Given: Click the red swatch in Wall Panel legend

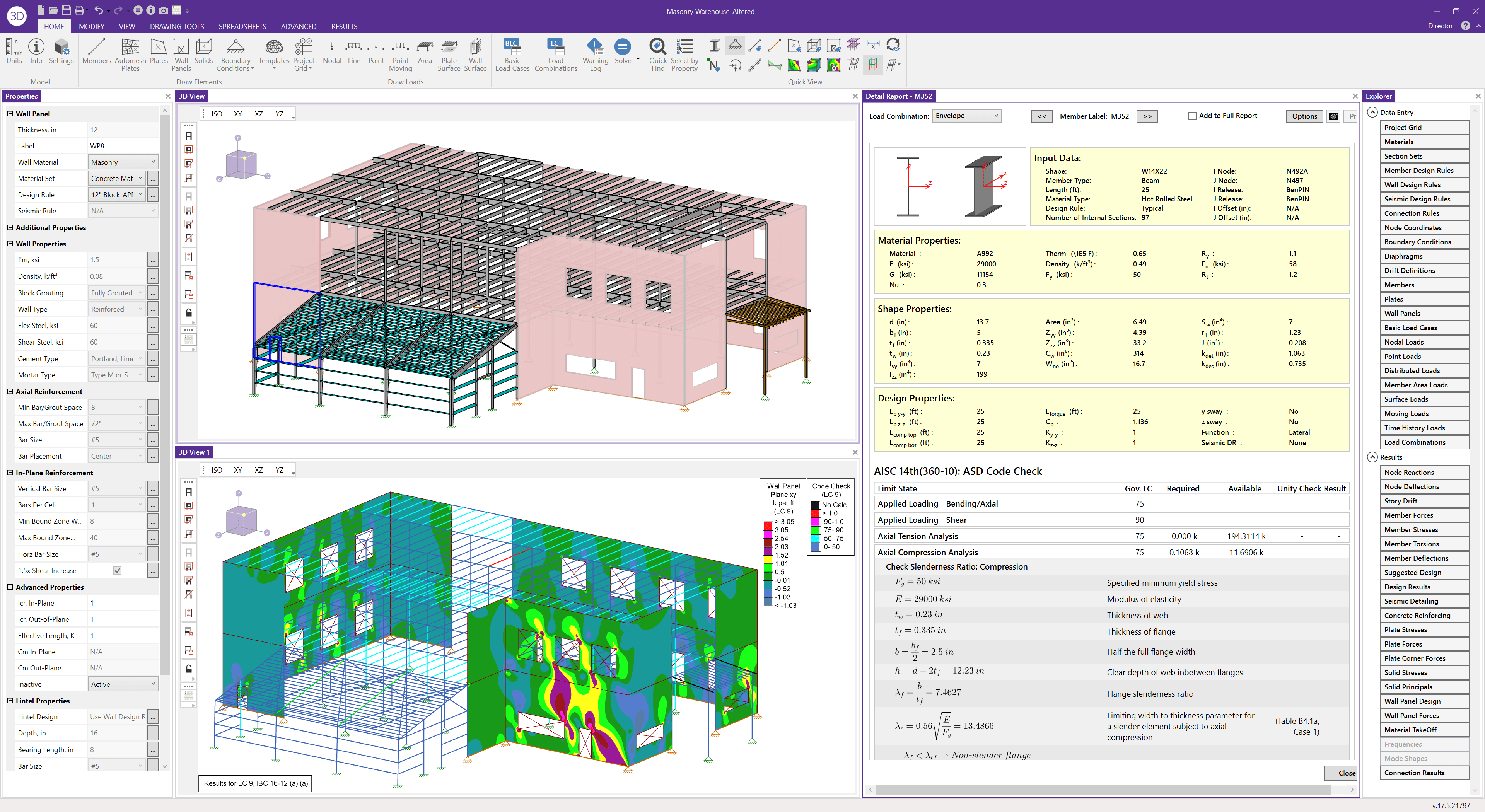Looking at the screenshot, I should coord(768,525).
